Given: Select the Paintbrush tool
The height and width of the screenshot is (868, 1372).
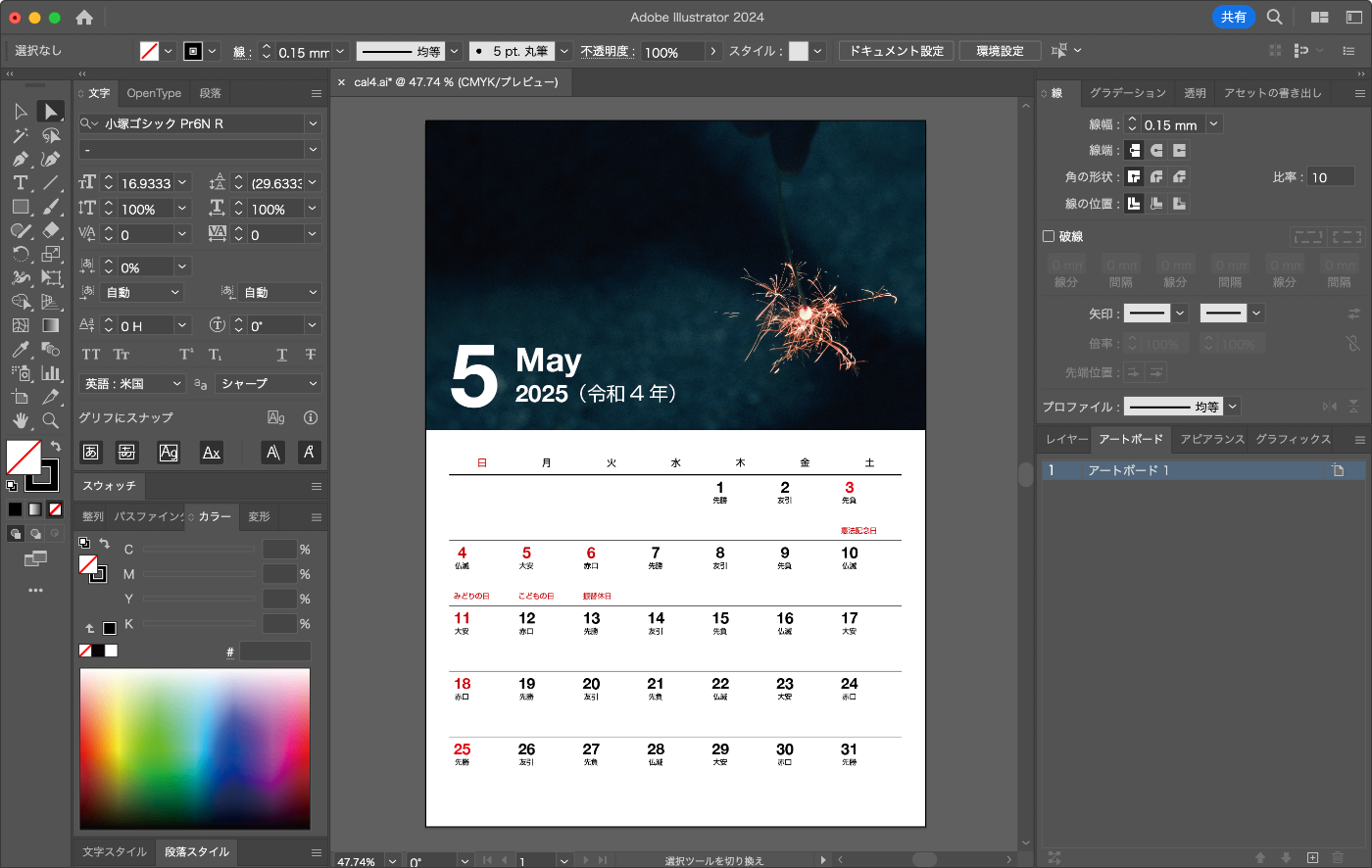Looking at the screenshot, I should [51, 207].
